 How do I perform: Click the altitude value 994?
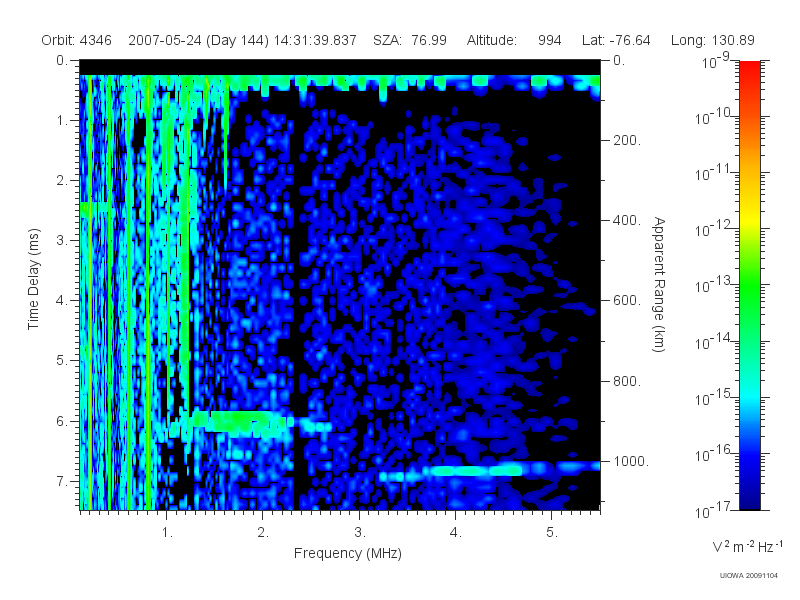pos(549,40)
